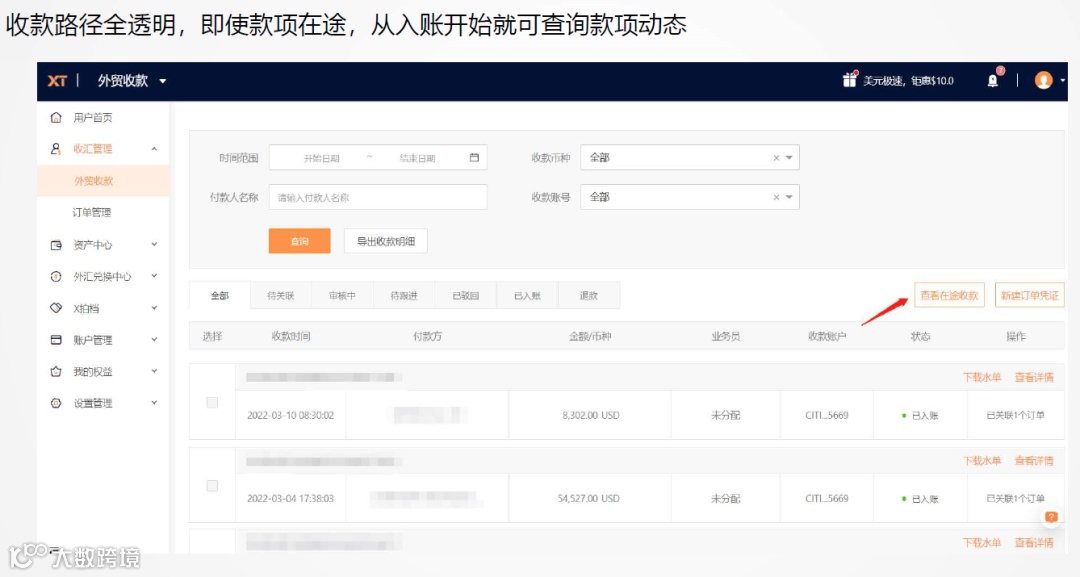The width and height of the screenshot is (1080, 577).
Task: Clear the 收款币种 selection with the x
Action: [x=776, y=158]
